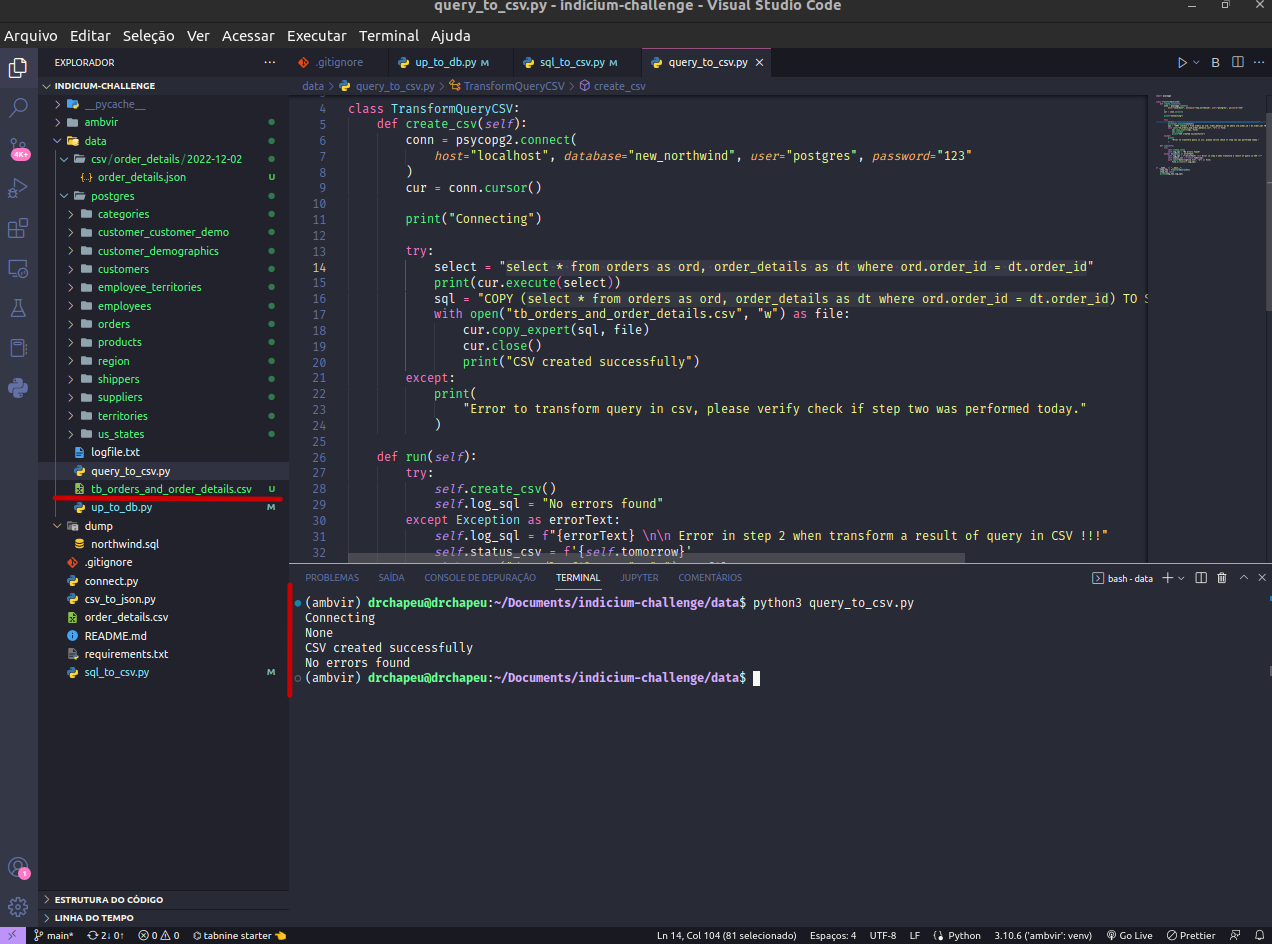Open a new terminal with the plus icon
Image resolution: width=1272 pixels, height=944 pixels.
[1166, 578]
